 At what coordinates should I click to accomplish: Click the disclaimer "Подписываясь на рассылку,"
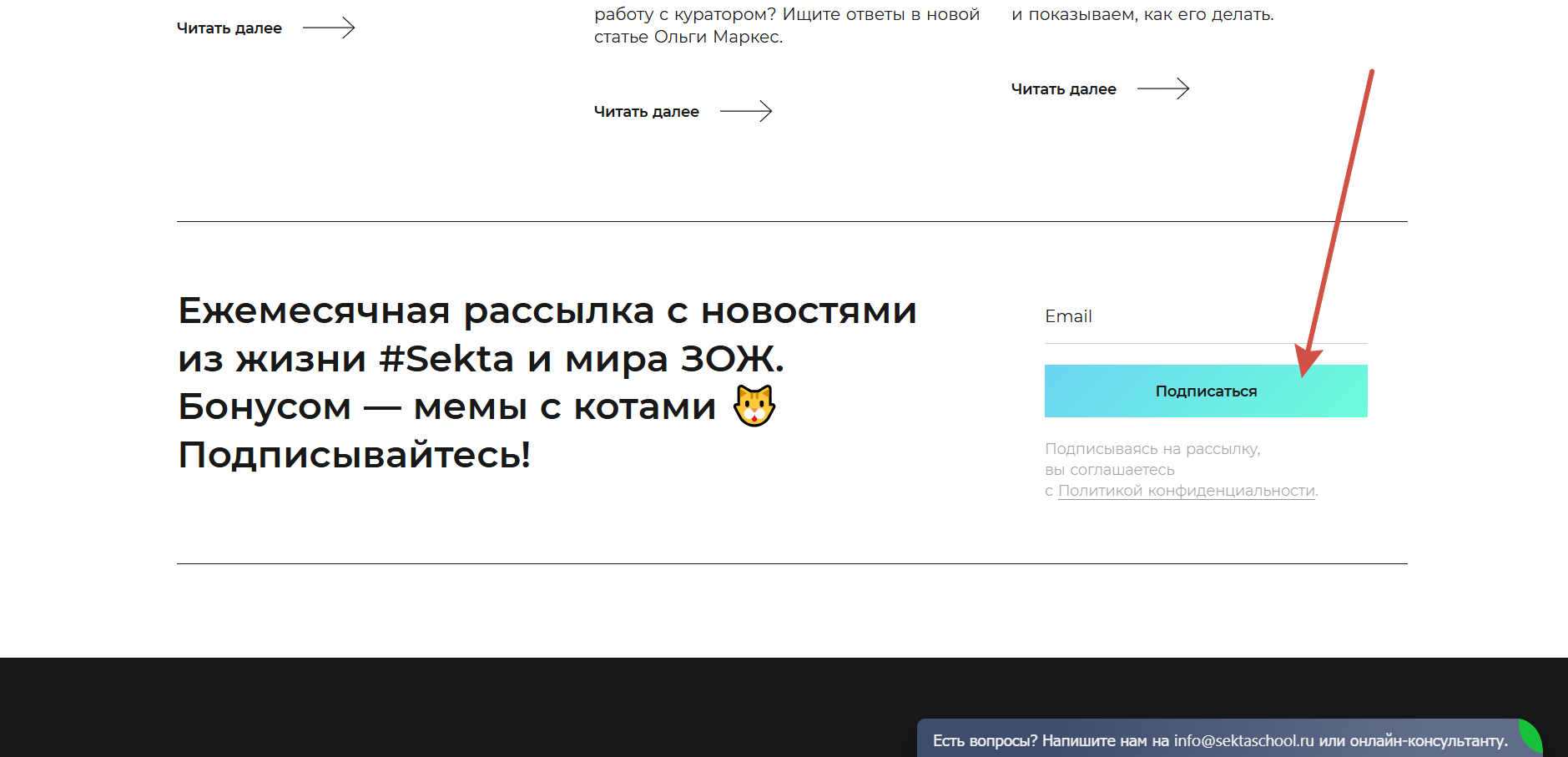(x=1152, y=449)
